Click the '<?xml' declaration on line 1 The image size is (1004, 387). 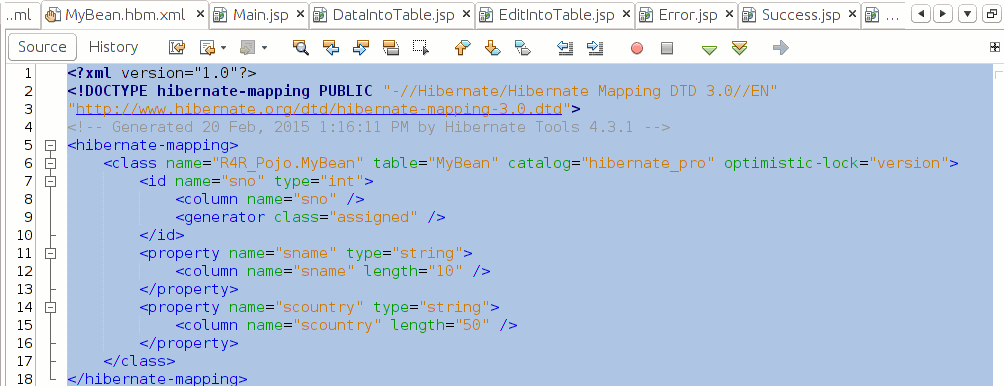89,73
